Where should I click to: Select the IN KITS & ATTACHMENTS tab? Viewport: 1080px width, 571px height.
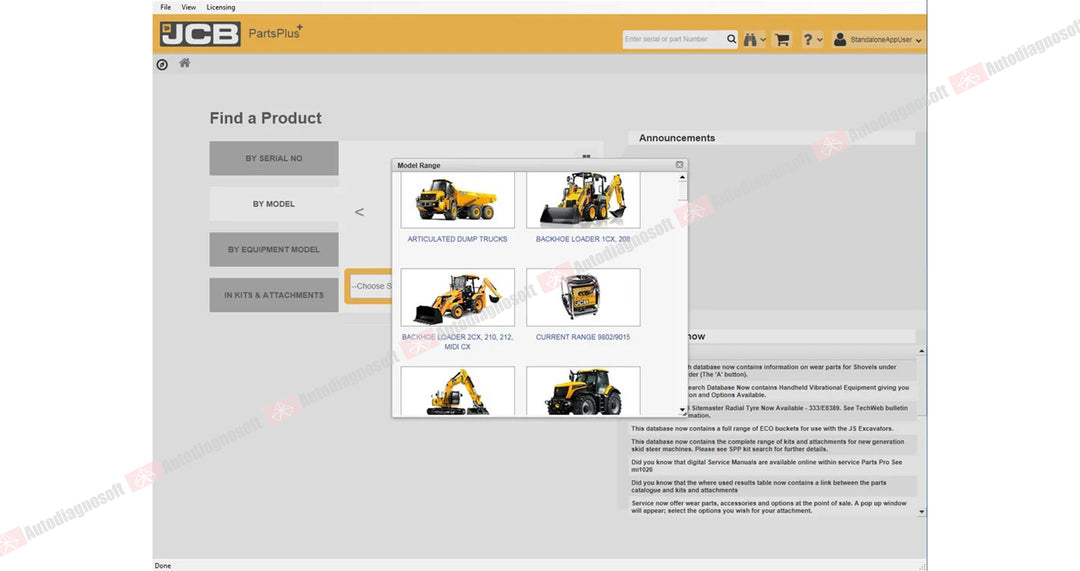(x=273, y=295)
